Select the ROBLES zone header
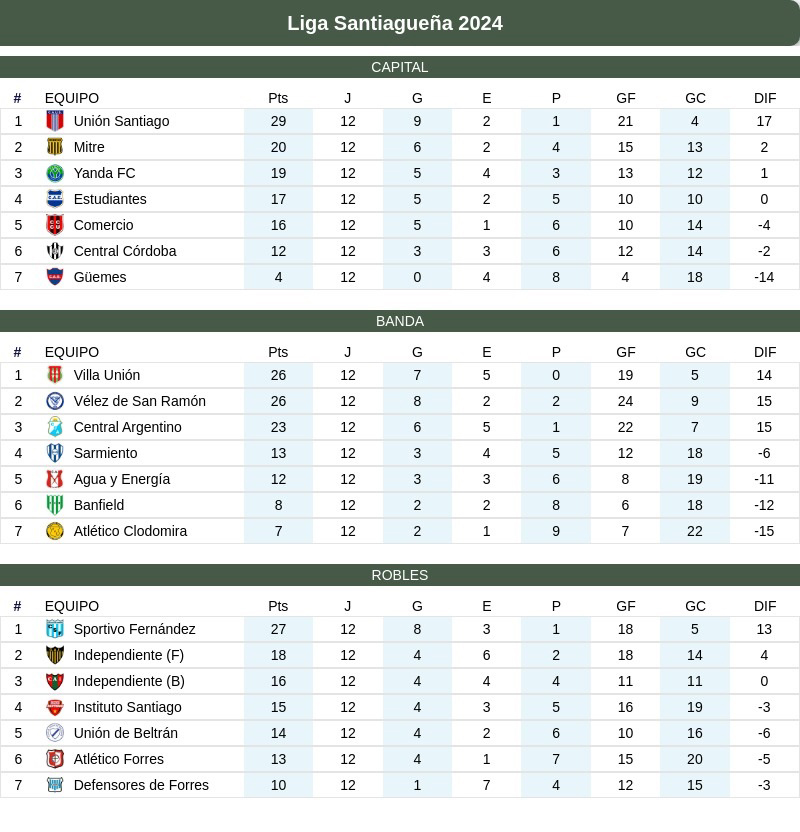 point(400,575)
